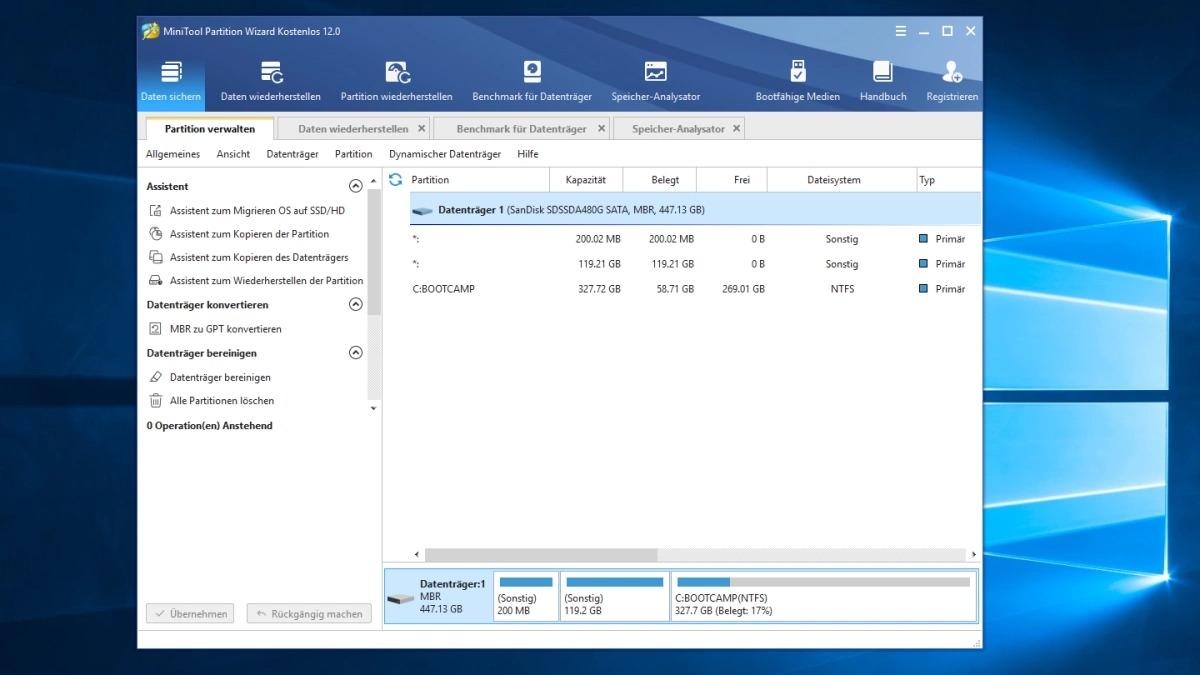Sort by the Dateisystem column header

coord(841,180)
